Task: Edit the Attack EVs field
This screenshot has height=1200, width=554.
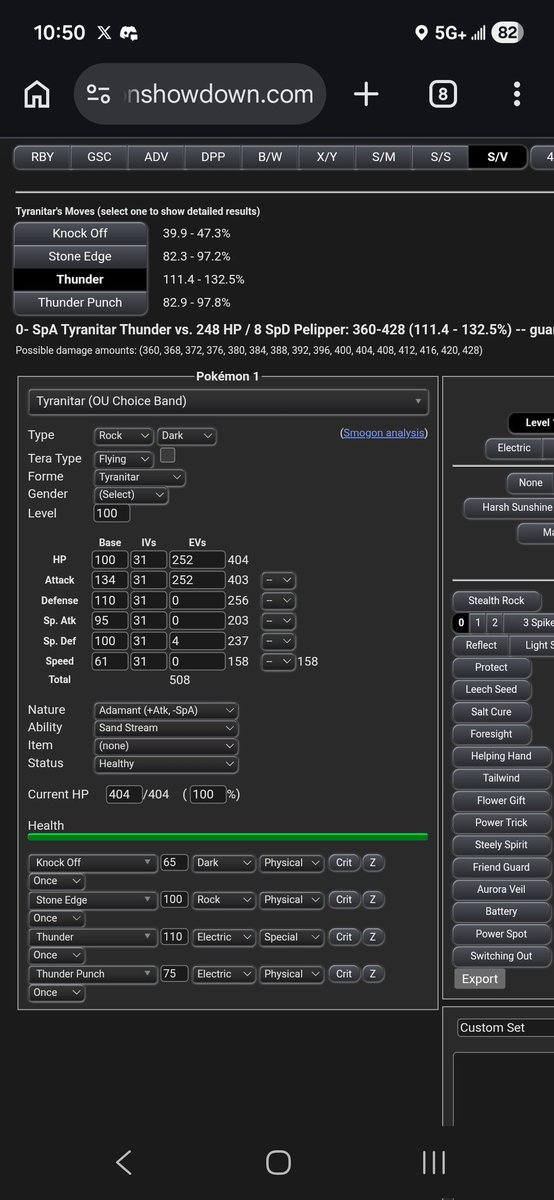Action: pyautogui.click(x=196, y=580)
